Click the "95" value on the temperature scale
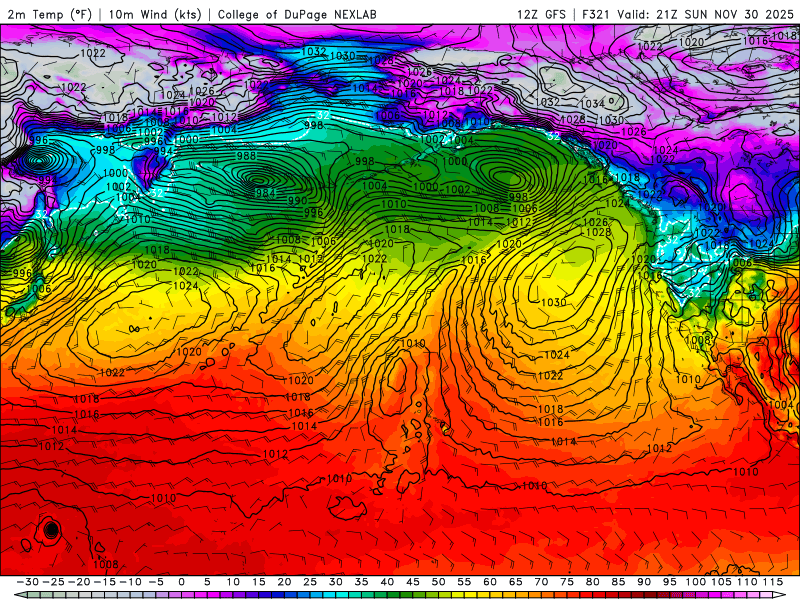800x600 pixels. pyautogui.click(x=670, y=582)
